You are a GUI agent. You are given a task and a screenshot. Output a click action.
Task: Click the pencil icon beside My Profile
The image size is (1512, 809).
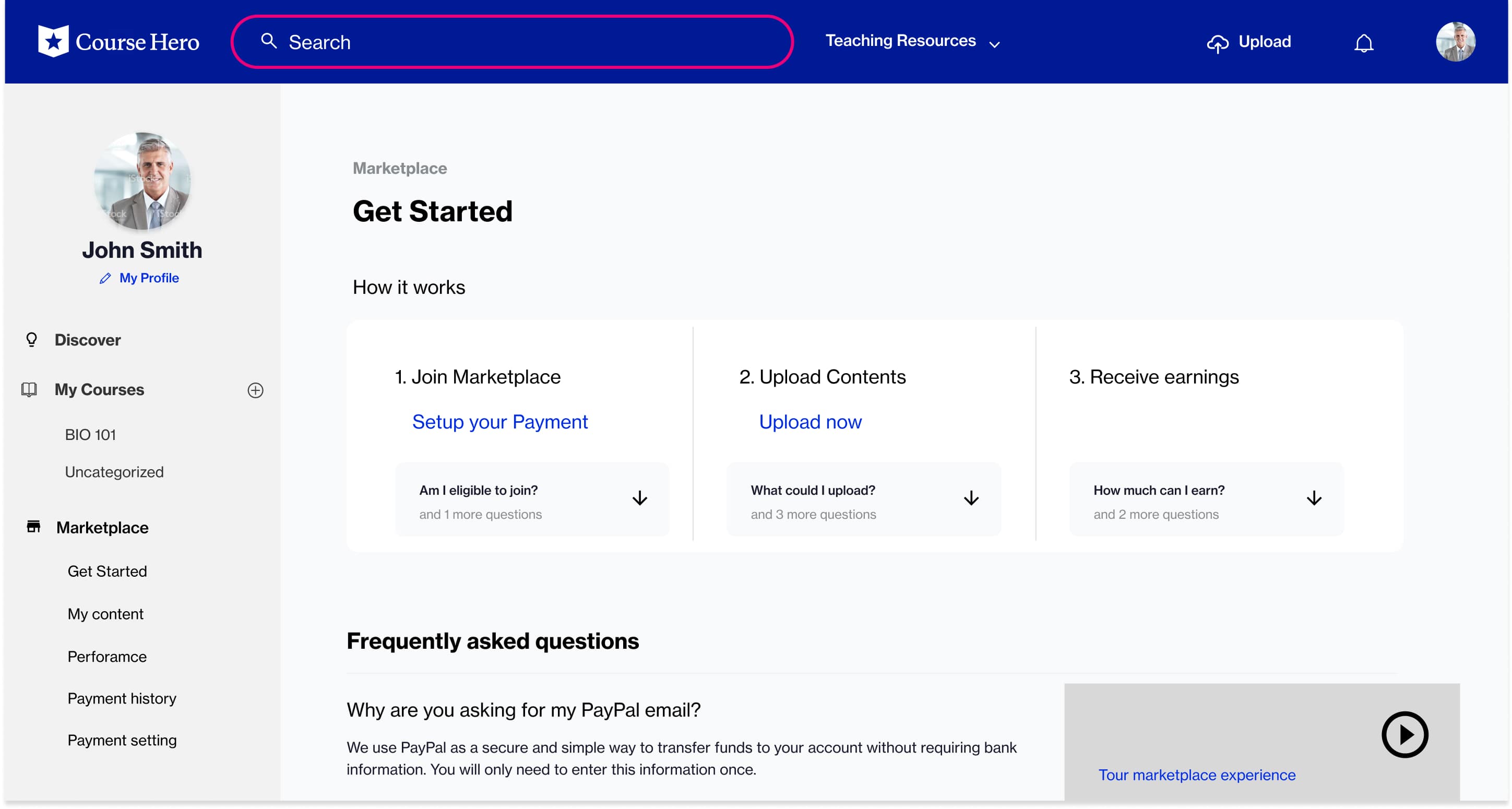[105, 278]
